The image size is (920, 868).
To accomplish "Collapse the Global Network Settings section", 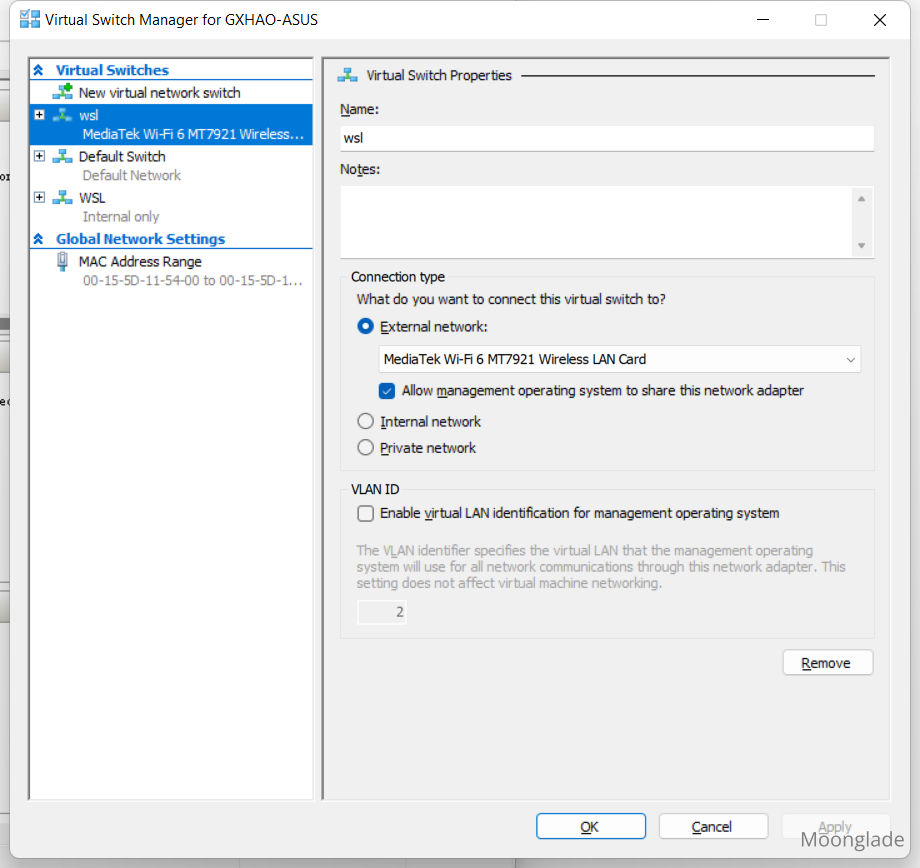I will [x=39, y=239].
